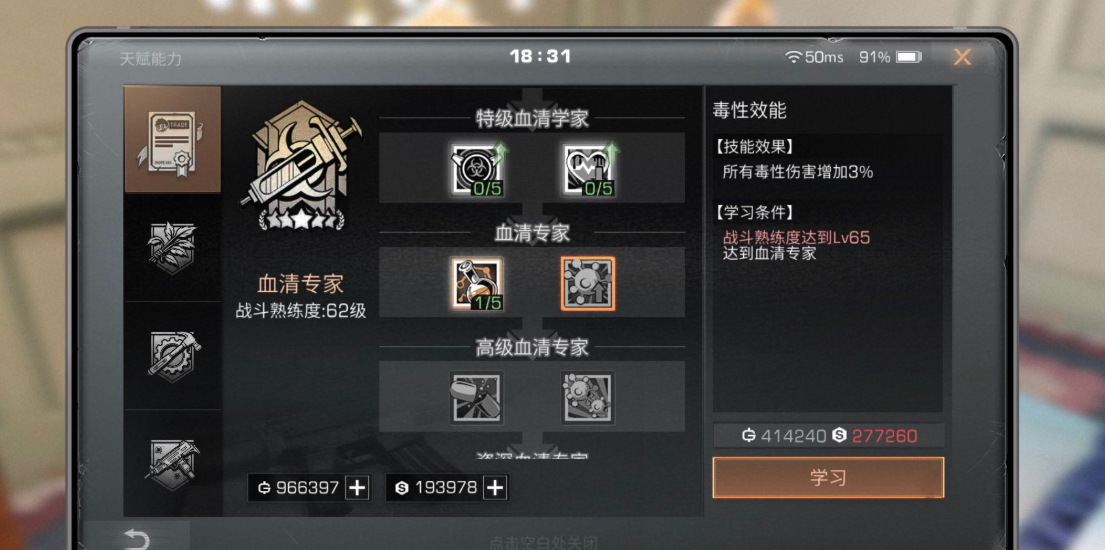Close the talent panel with orange X
The height and width of the screenshot is (550, 1105).
pyautogui.click(x=962, y=57)
